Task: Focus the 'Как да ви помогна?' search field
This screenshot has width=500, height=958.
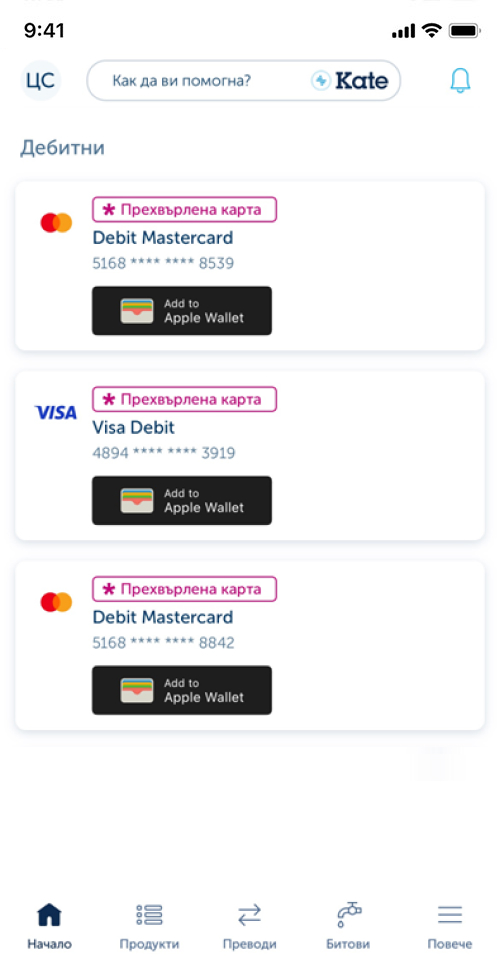Action: pos(243,80)
